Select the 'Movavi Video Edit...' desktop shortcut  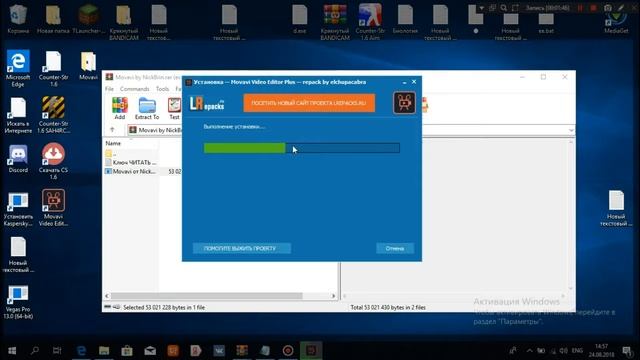53,208
